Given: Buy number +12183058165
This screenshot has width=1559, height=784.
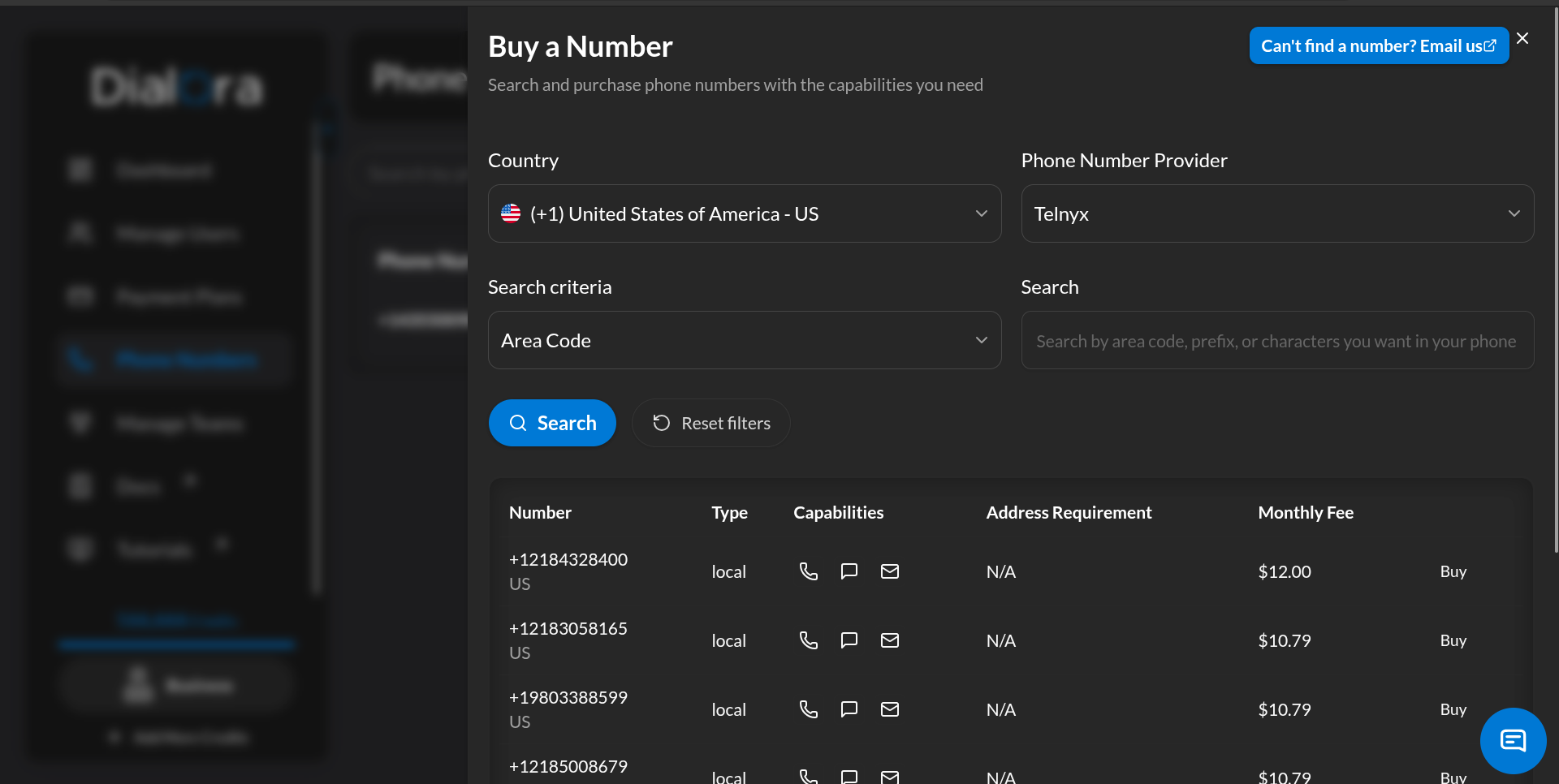Looking at the screenshot, I should point(1453,640).
